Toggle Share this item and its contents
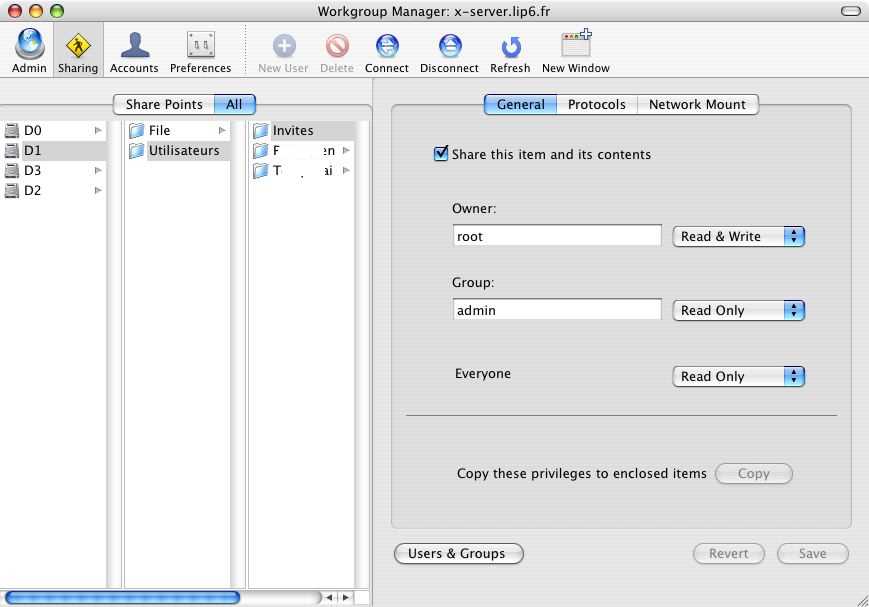Screen dimensions: 869x607 (441, 154)
